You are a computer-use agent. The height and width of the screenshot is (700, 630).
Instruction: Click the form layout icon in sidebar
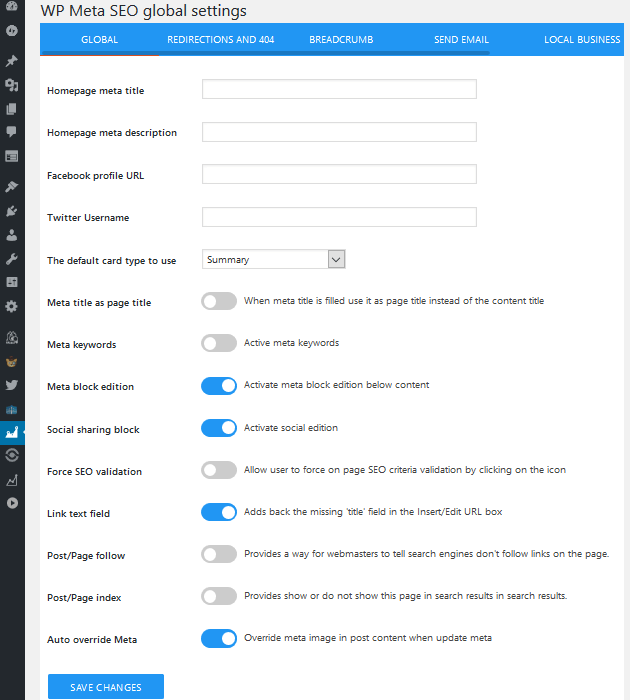12,156
